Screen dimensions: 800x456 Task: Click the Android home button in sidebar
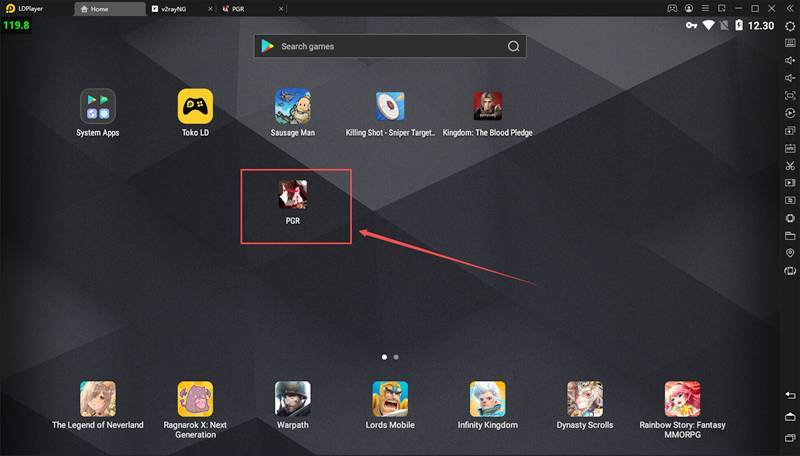[x=790, y=417]
